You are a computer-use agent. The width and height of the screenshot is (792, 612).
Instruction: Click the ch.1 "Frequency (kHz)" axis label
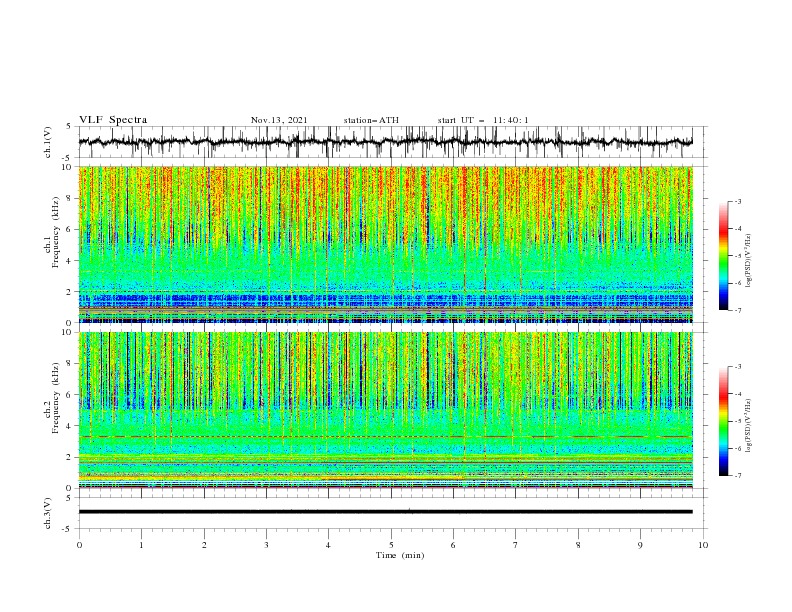(56, 230)
